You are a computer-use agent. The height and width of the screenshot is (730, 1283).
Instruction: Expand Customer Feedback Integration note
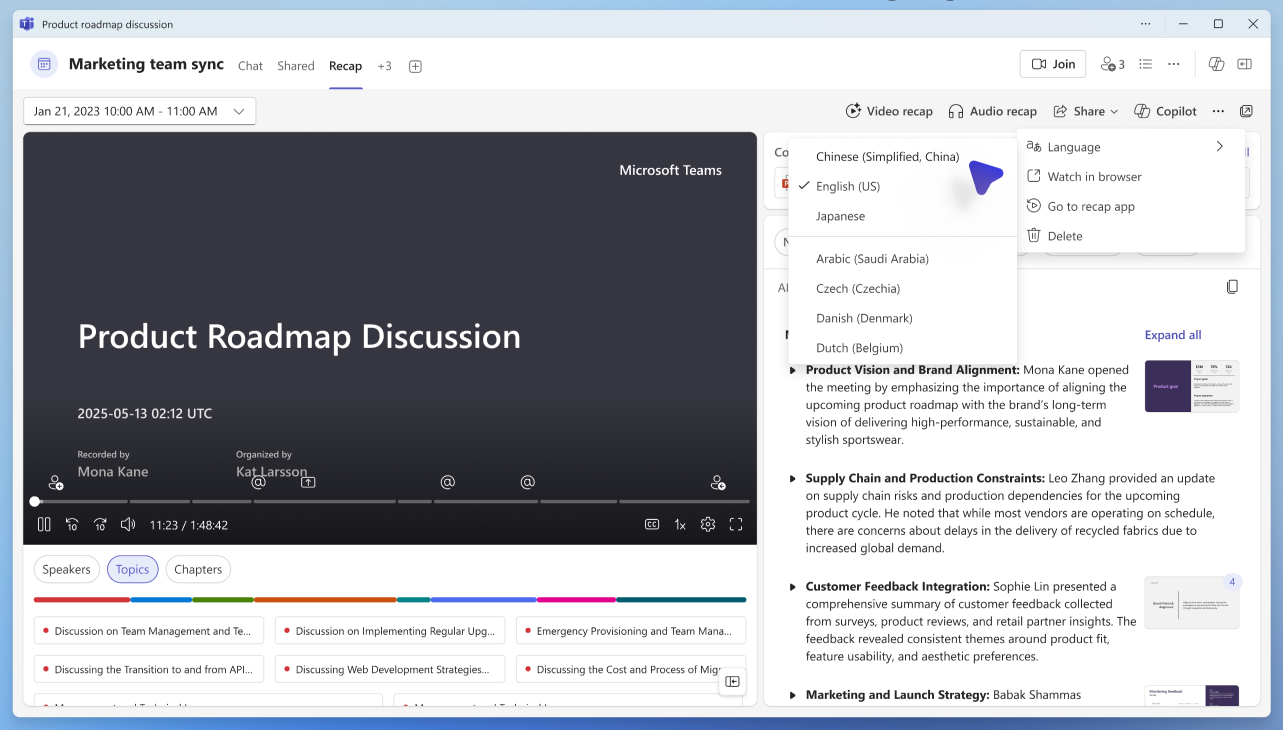(x=793, y=587)
